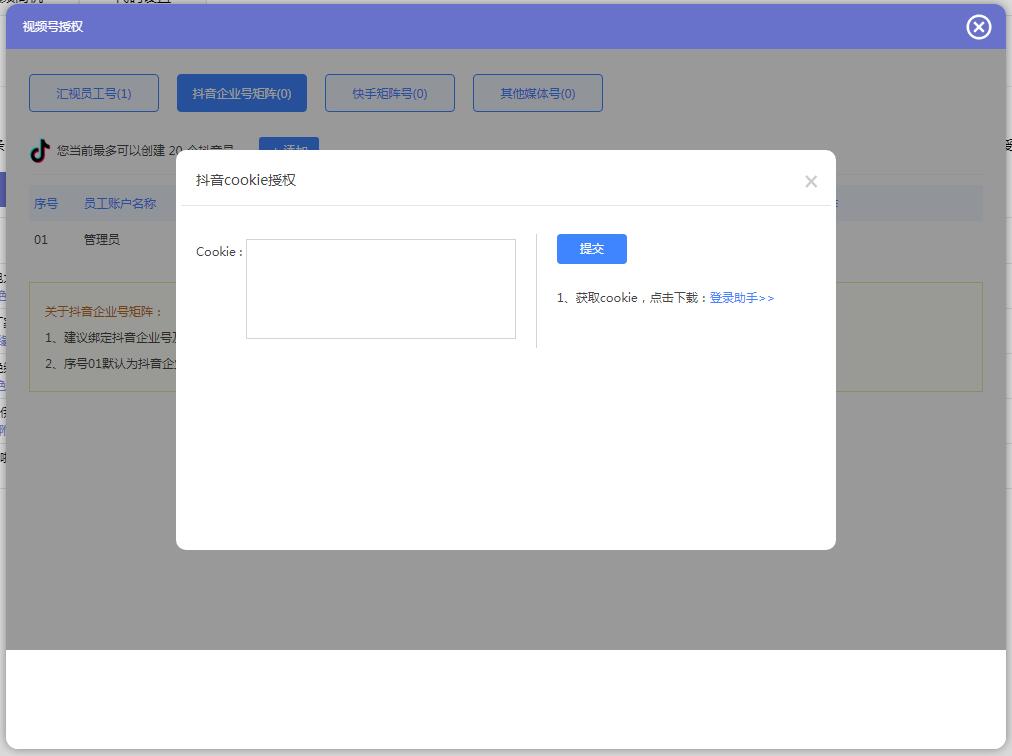
Task: Click the Douyin logo icon
Action: [x=40, y=150]
